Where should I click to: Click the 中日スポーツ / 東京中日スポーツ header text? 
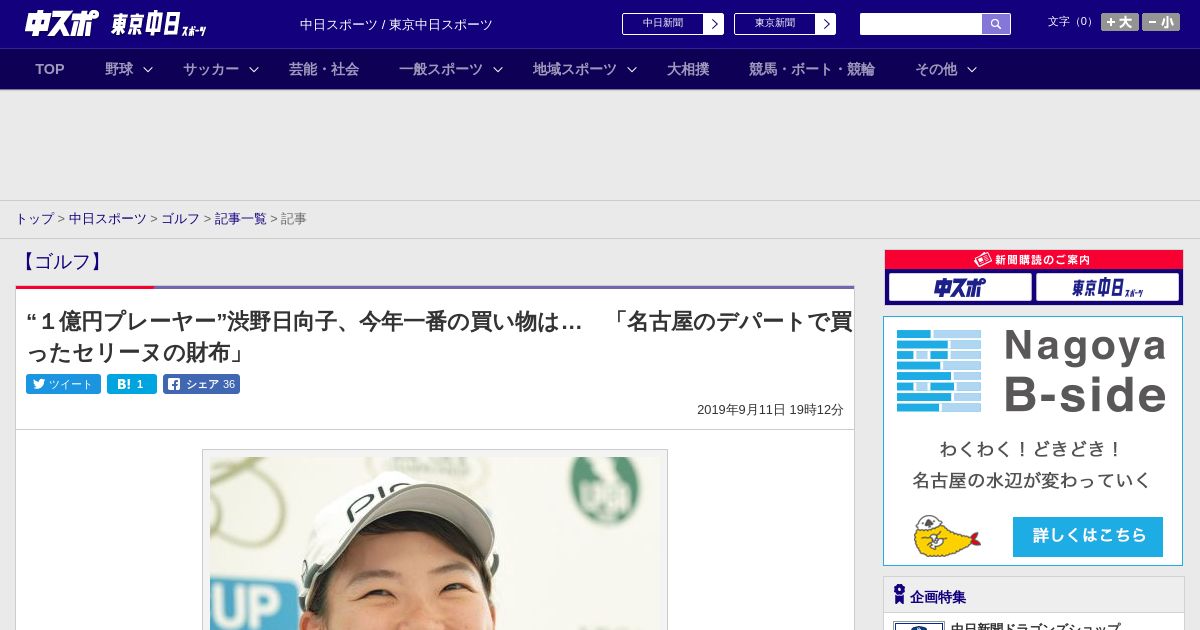396,25
